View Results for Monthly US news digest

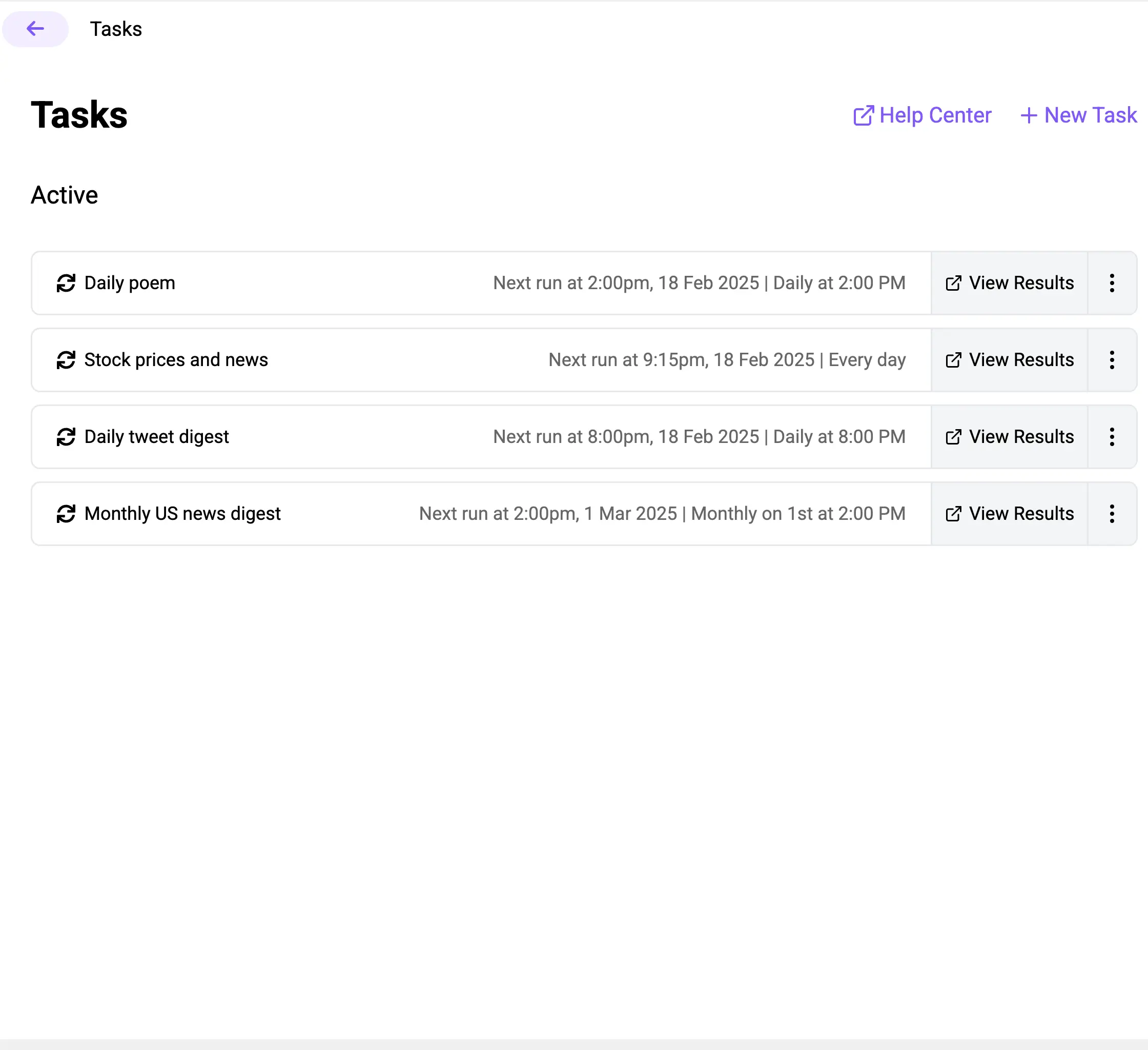coord(1010,514)
